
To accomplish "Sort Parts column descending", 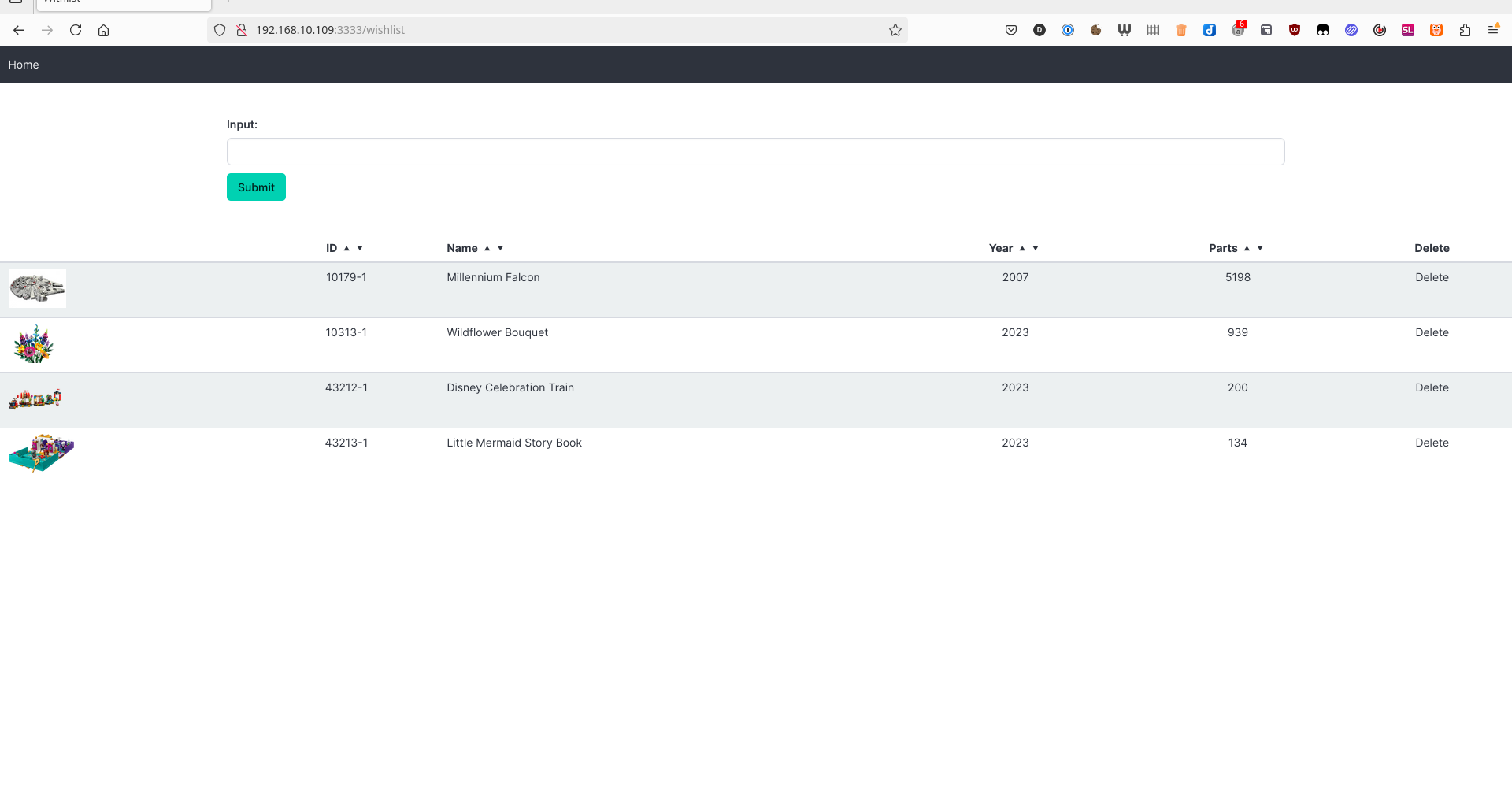I will pyautogui.click(x=1260, y=248).
